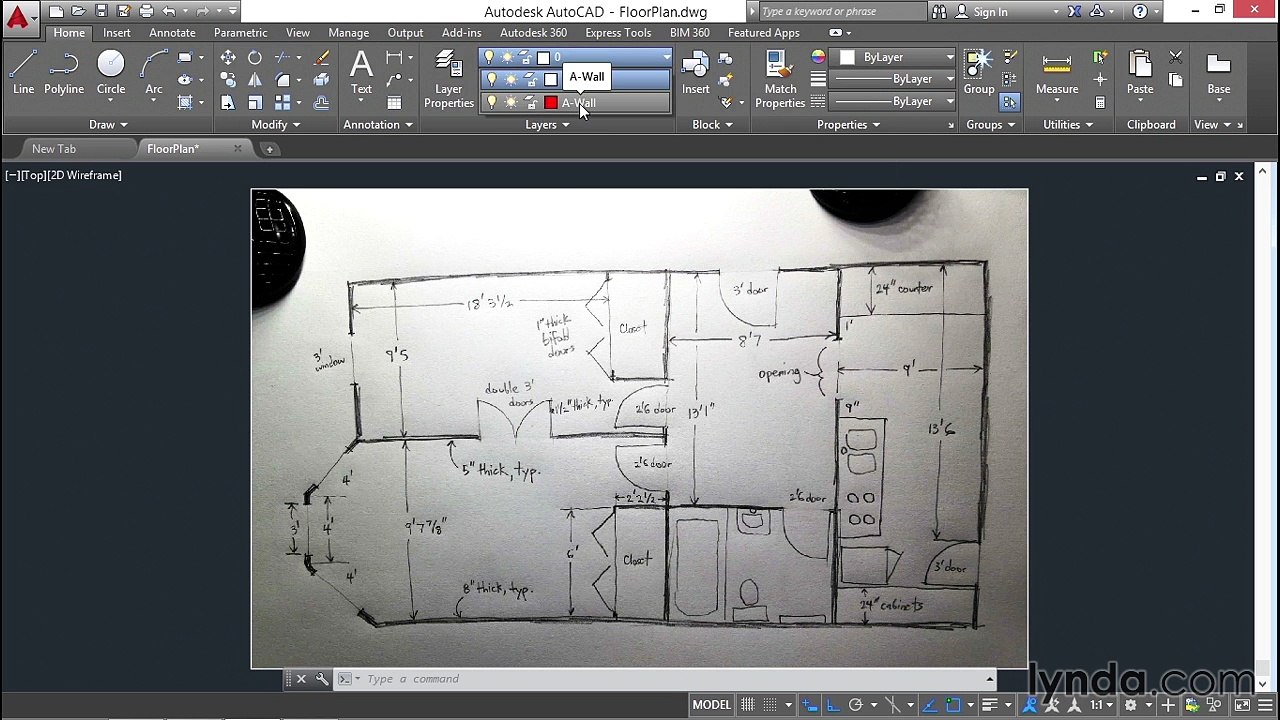Toggle A-Wall layer on/off lightbulb
Image resolution: width=1280 pixels, height=720 pixels.
(x=490, y=102)
